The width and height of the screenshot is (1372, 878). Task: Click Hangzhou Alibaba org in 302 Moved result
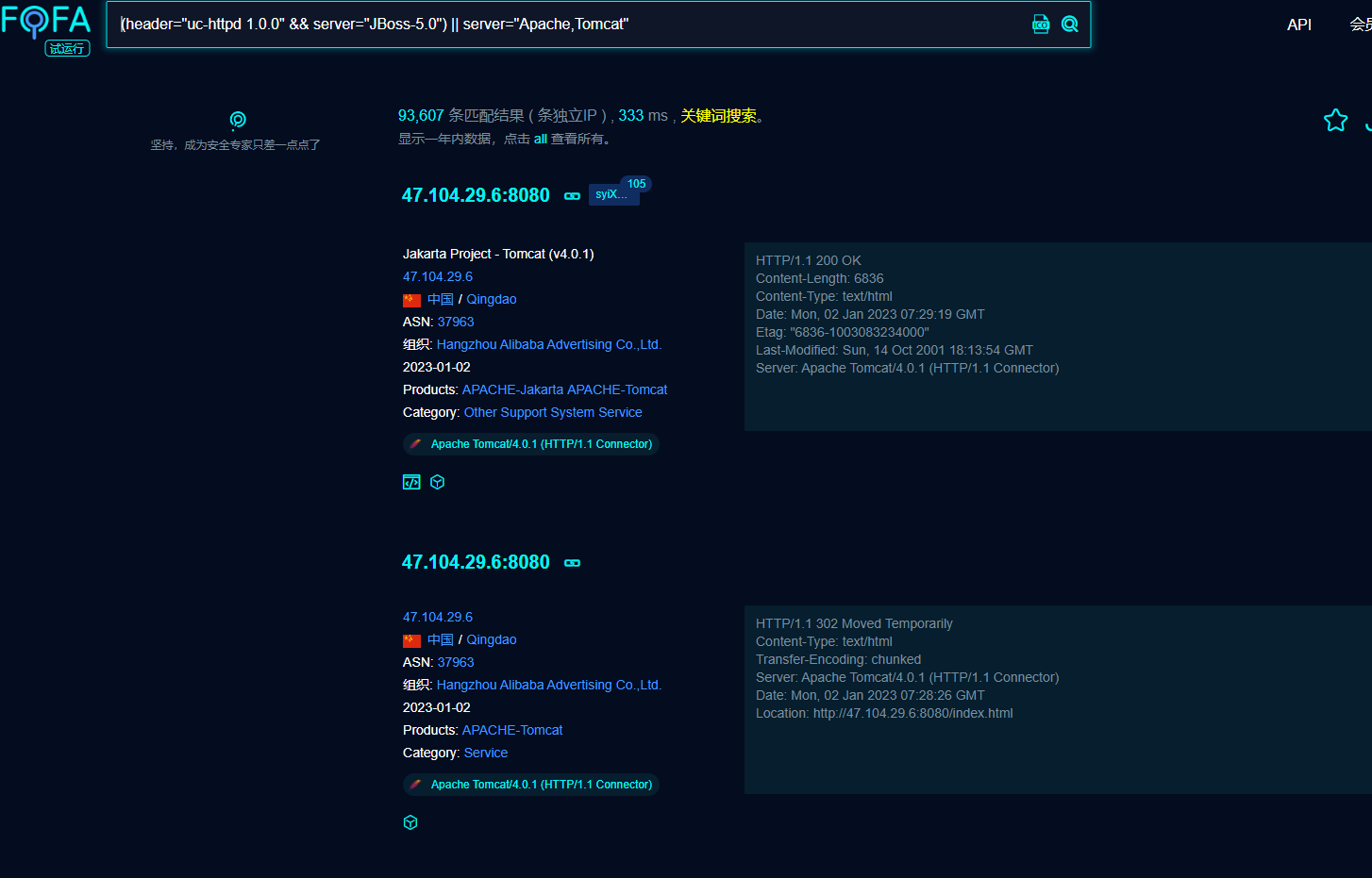(549, 685)
